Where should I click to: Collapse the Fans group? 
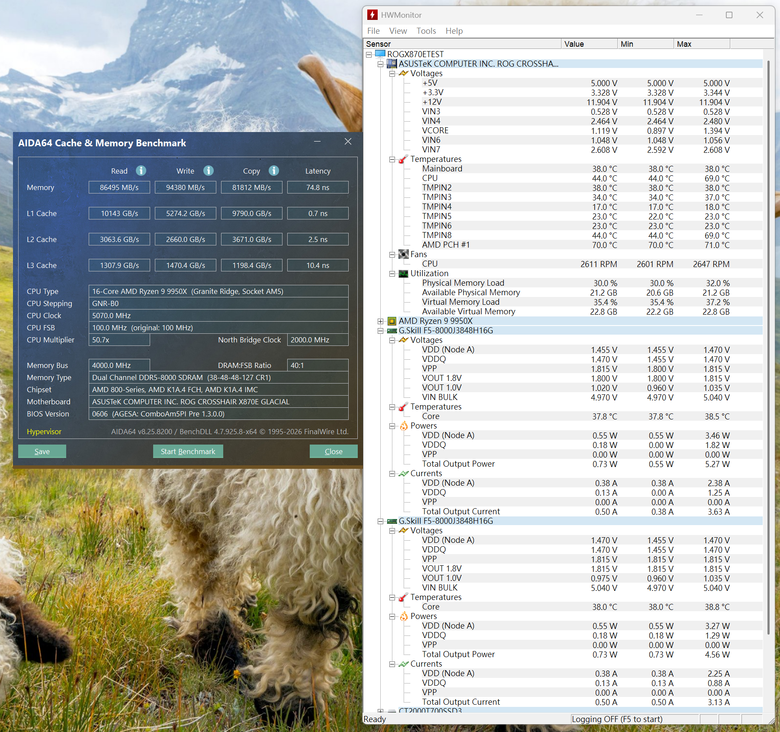(x=392, y=254)
